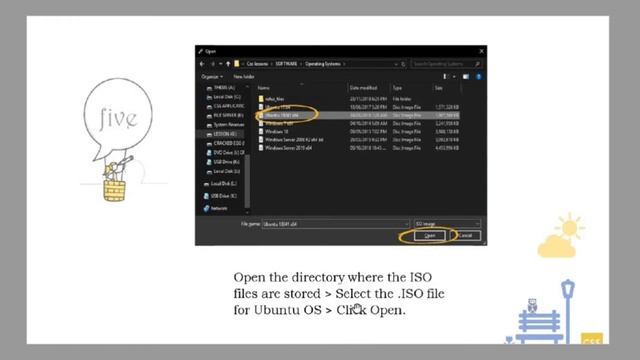The width and height of the screenshot is (640, 360).
Task: Open the Organize menu
Action: click(212, 77)
